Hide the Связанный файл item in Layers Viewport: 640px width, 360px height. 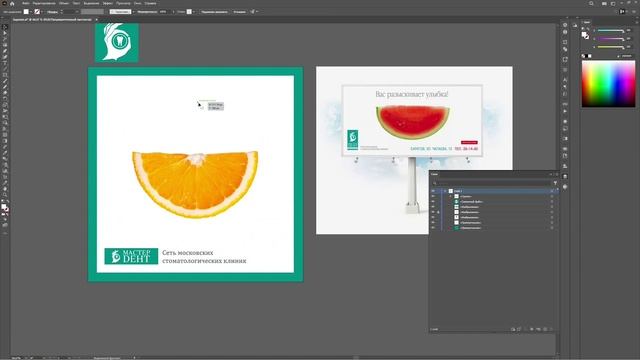coord(433,202)
